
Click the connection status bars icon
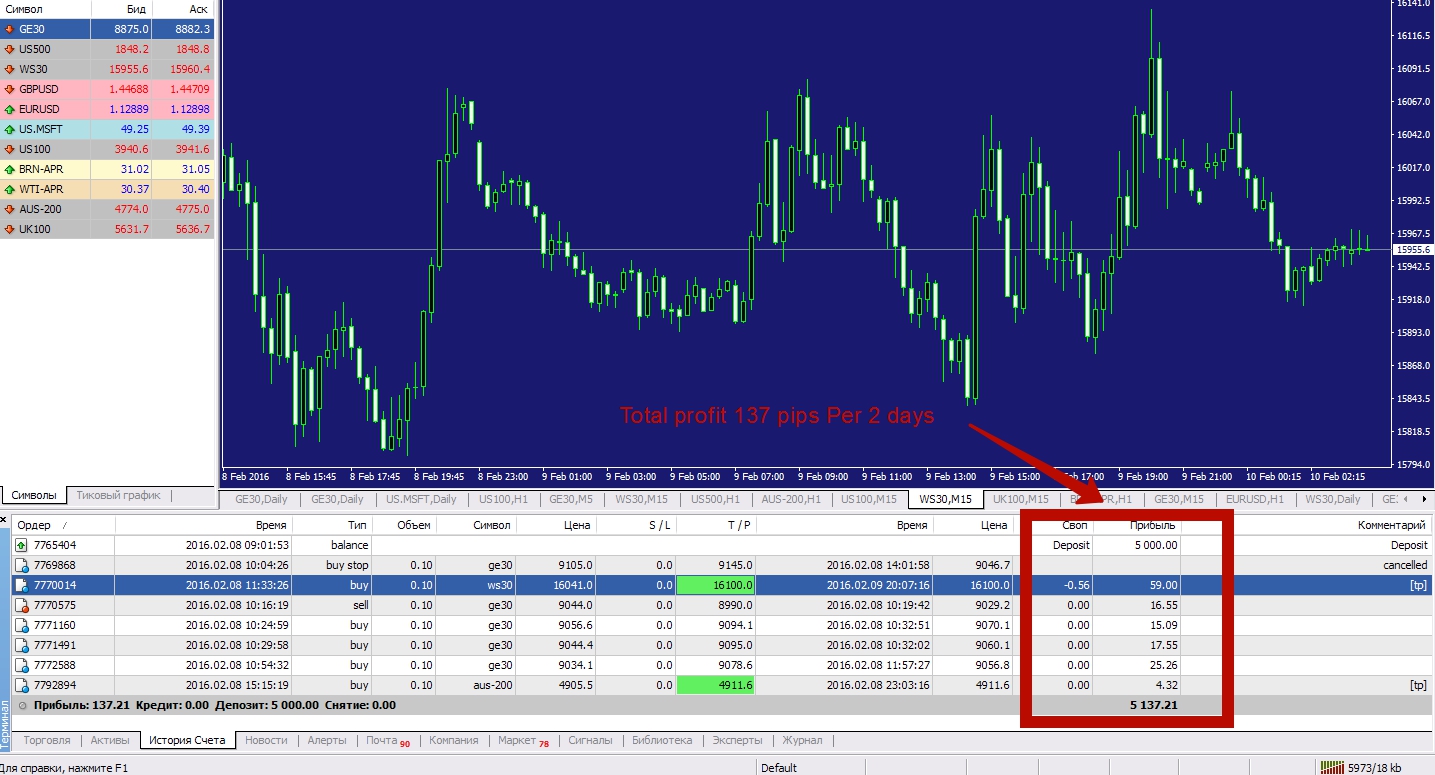pos(1335,767)
